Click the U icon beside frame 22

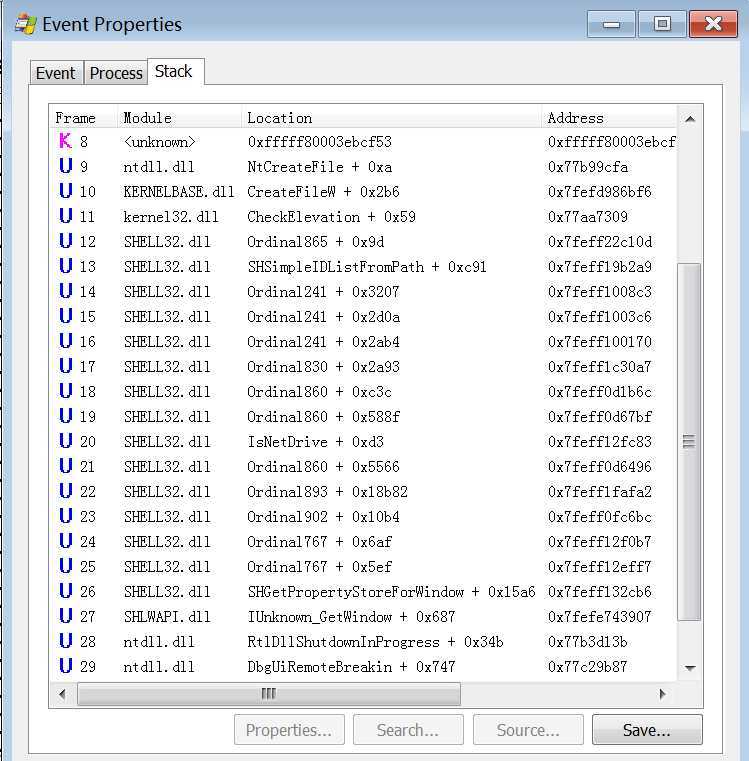tap(66, 491)
